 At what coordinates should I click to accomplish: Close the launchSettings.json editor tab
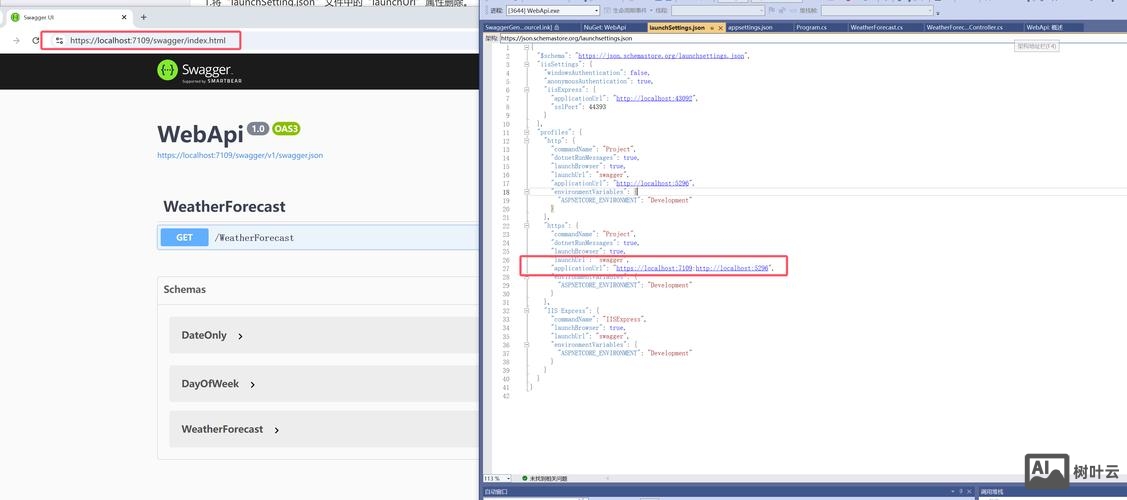720,27
